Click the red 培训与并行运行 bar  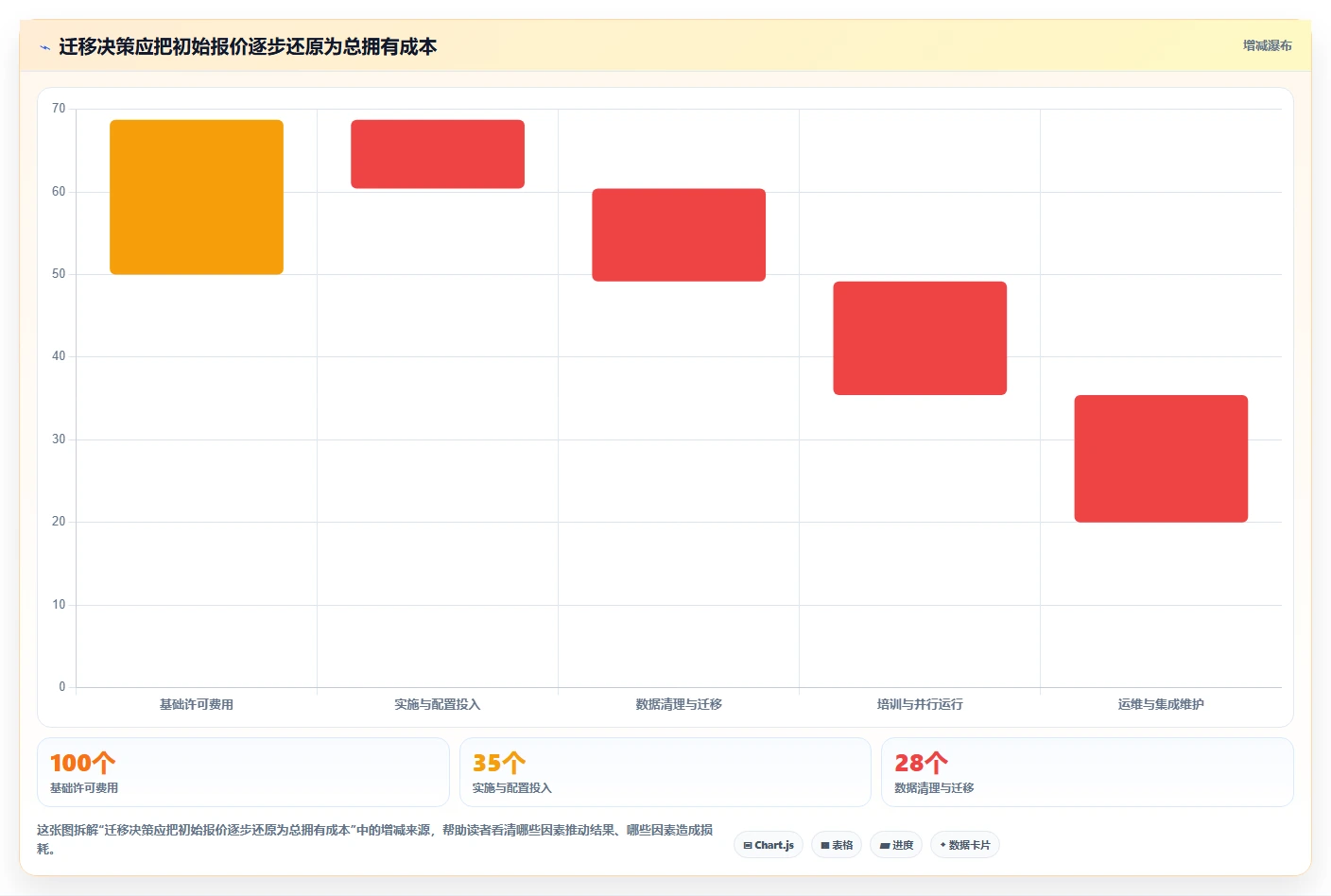pyautogui.click(x=920, y=338)
